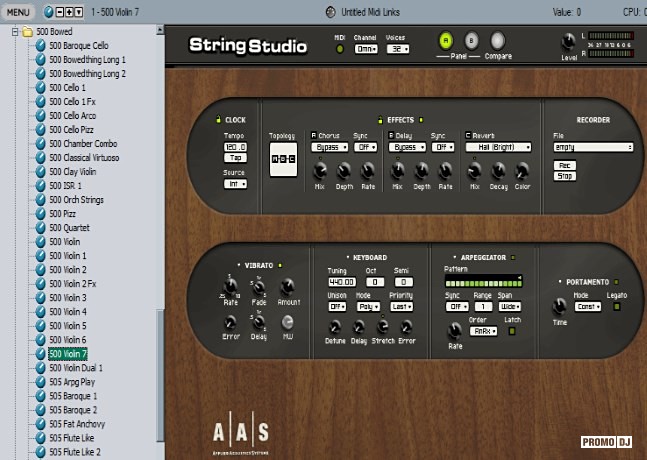Image resolution: width=647 pixels, height=460 pixels.
Task: Click the Topology A-B-C routing box
Action: point(283,157)
